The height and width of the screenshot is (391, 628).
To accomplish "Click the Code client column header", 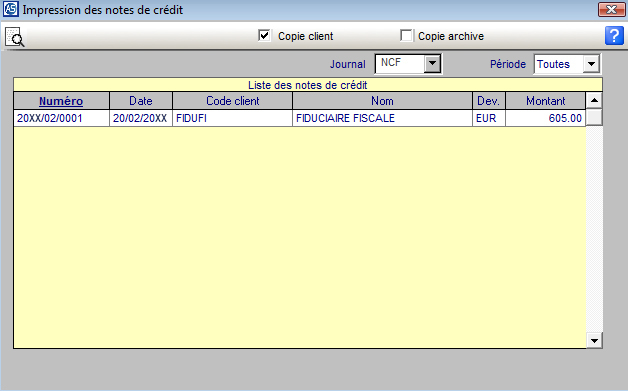I will (232, 101).
